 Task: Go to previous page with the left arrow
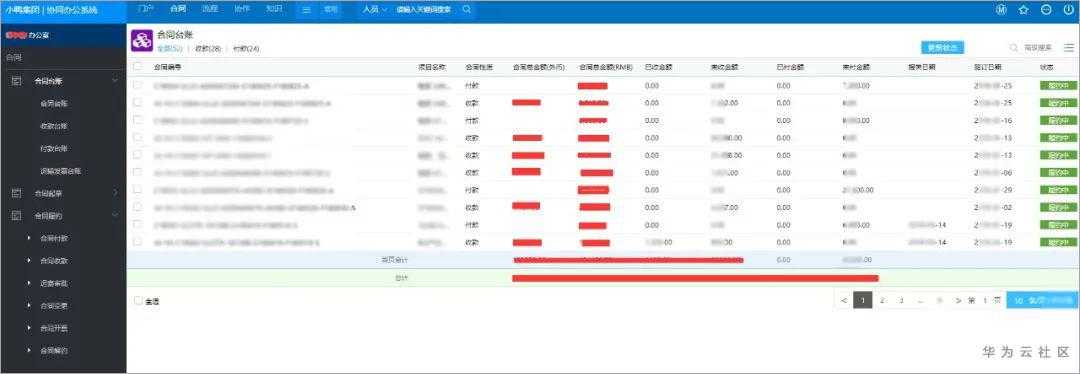[844, 300]
